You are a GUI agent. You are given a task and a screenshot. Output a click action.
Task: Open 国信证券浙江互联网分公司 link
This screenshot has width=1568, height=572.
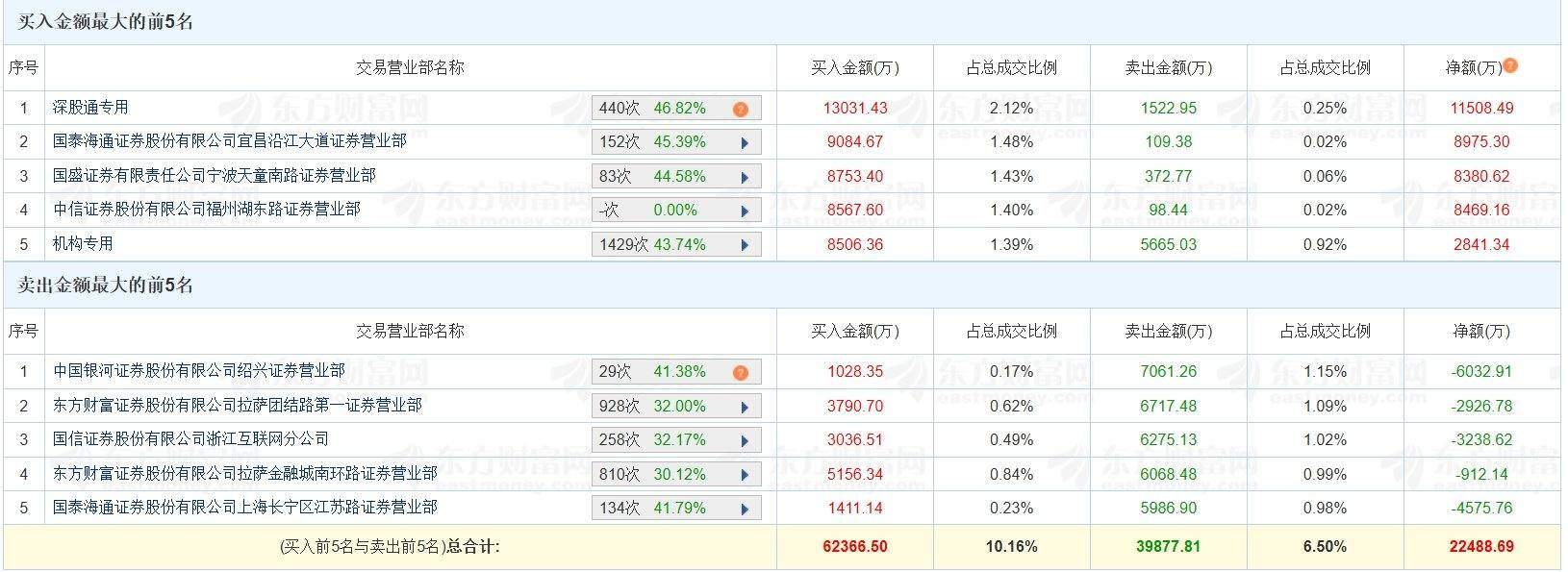(x=190, y=439)
